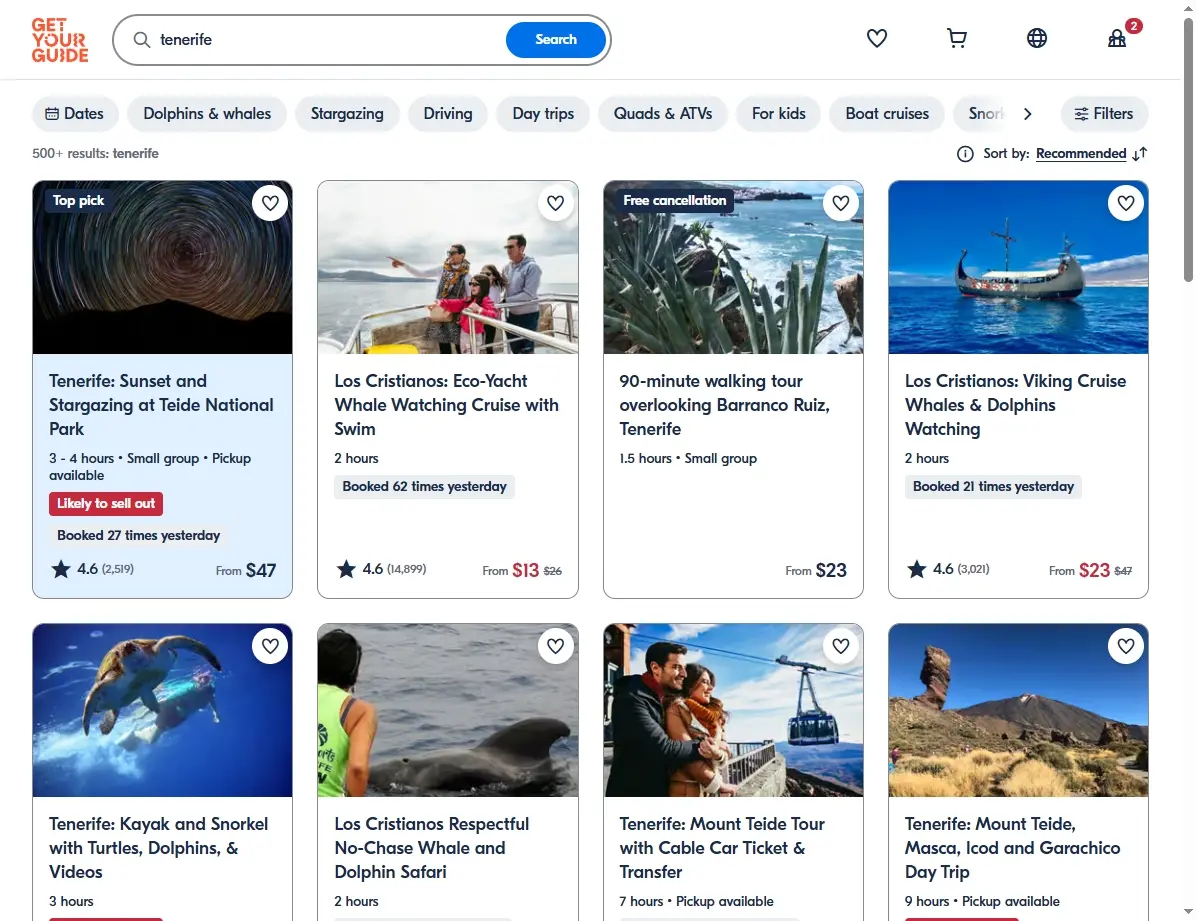Open Sunset and Stargazing at Teide title

[x=161, y=405]
